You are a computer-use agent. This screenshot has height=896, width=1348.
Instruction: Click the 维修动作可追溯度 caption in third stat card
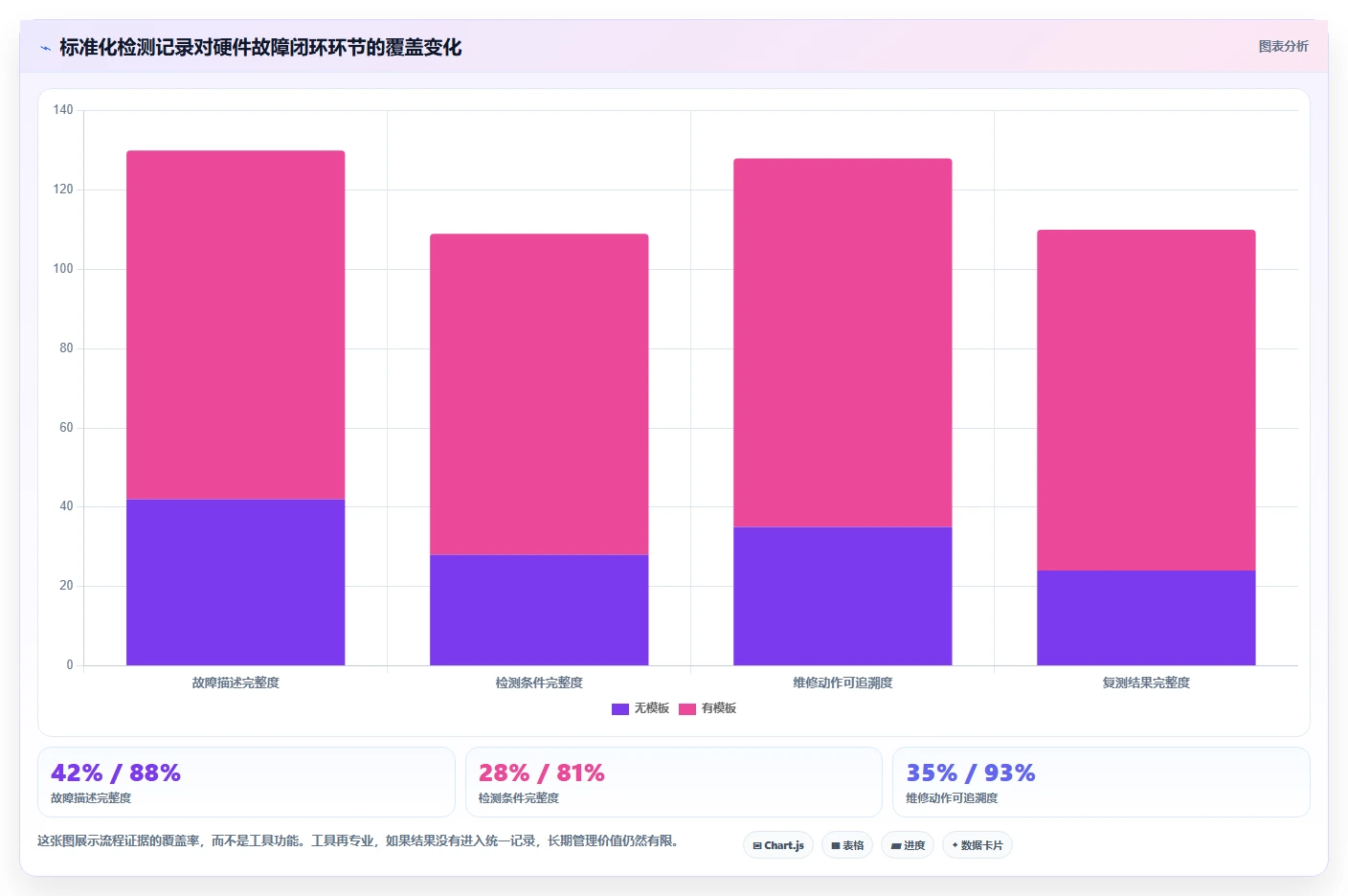952,797
